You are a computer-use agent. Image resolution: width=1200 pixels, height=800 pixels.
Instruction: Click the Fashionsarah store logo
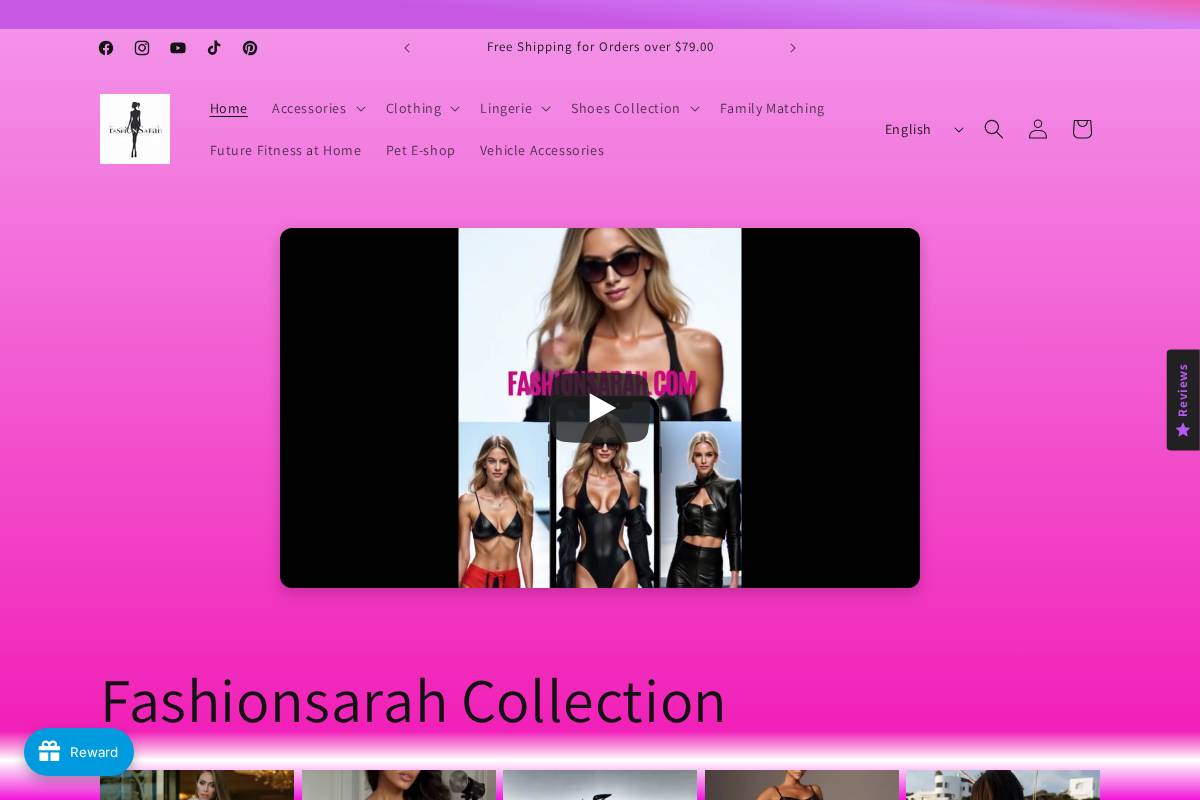tap(135, 129)
